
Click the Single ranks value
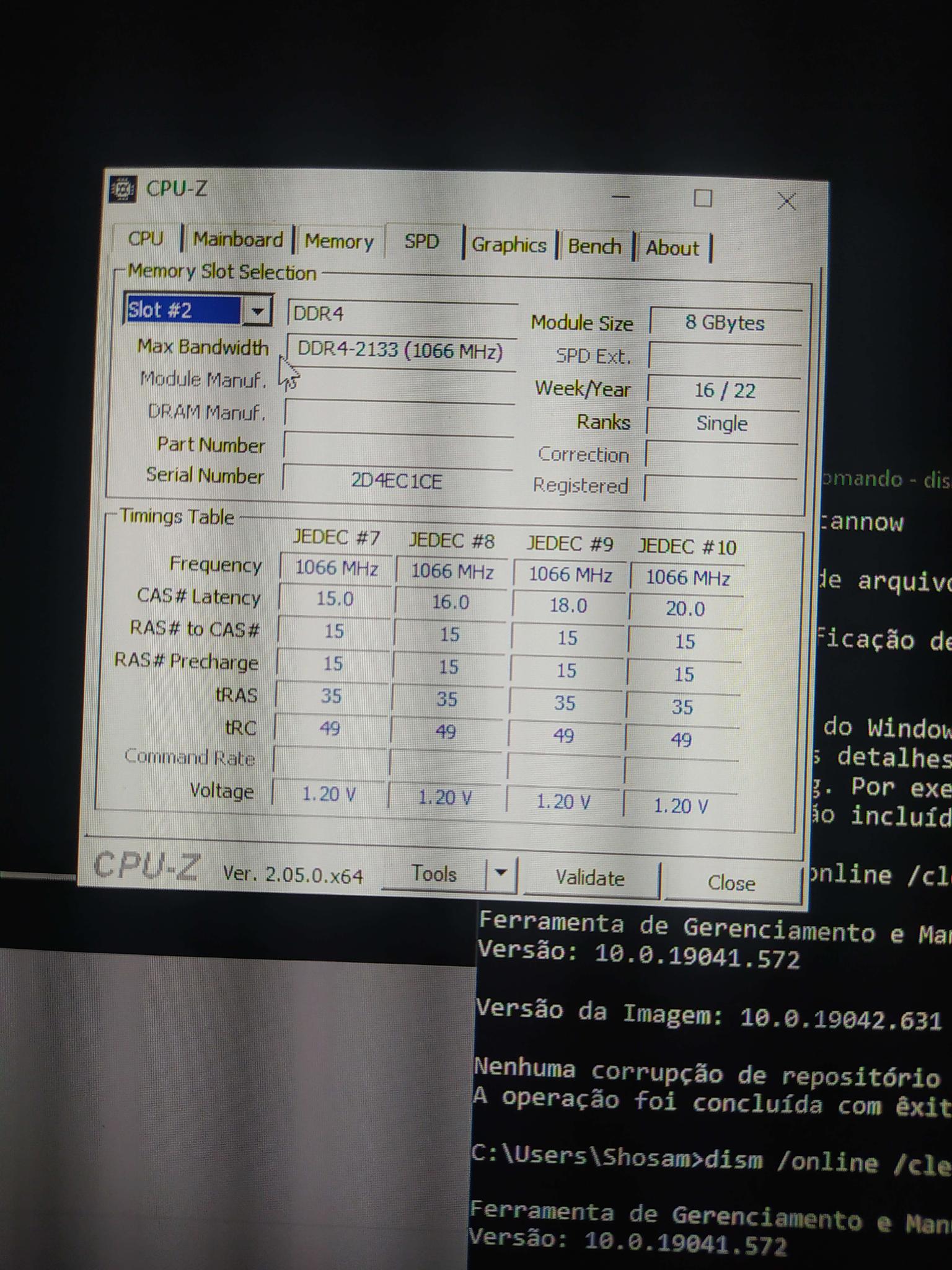[x=722, y=423]
